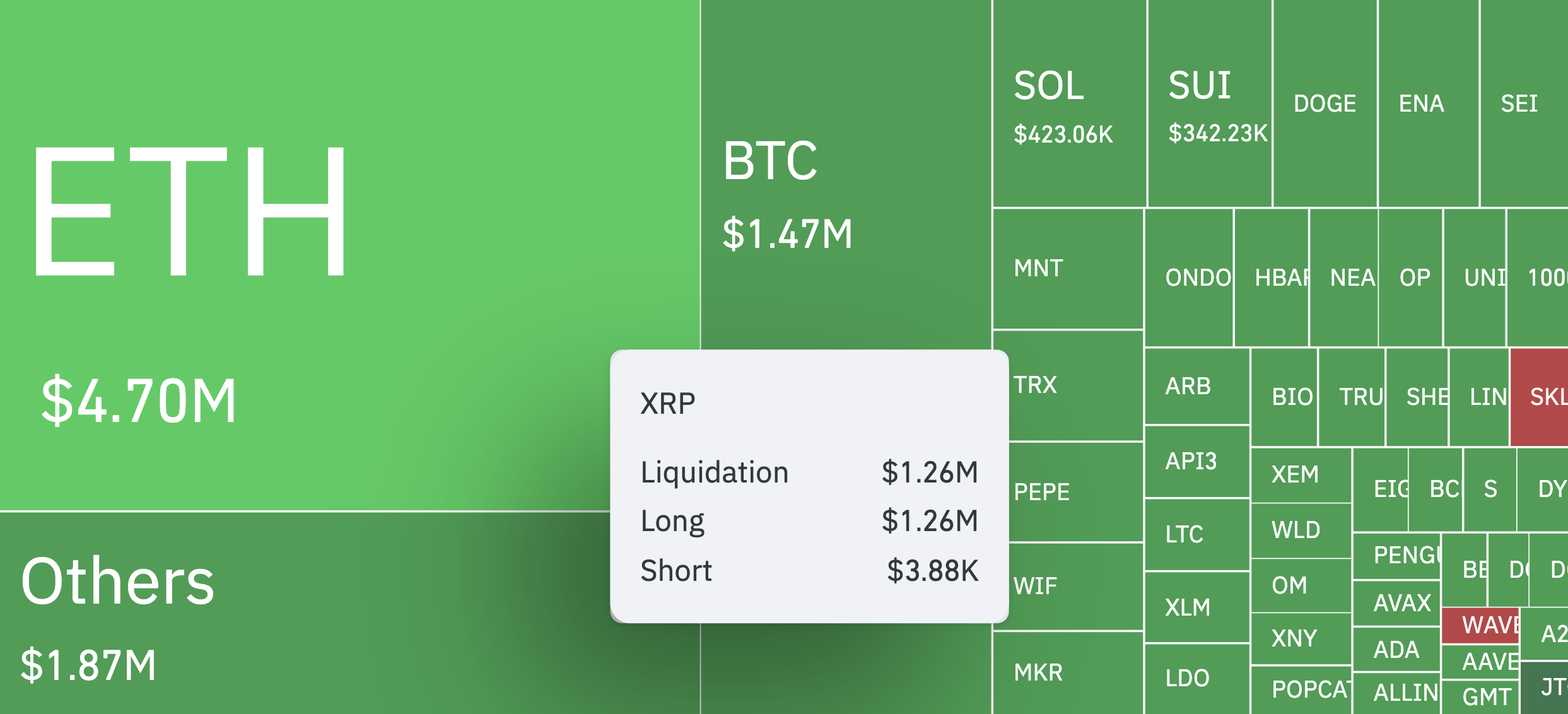
Task: Select the MKR tile
Action: (1067, 672)
